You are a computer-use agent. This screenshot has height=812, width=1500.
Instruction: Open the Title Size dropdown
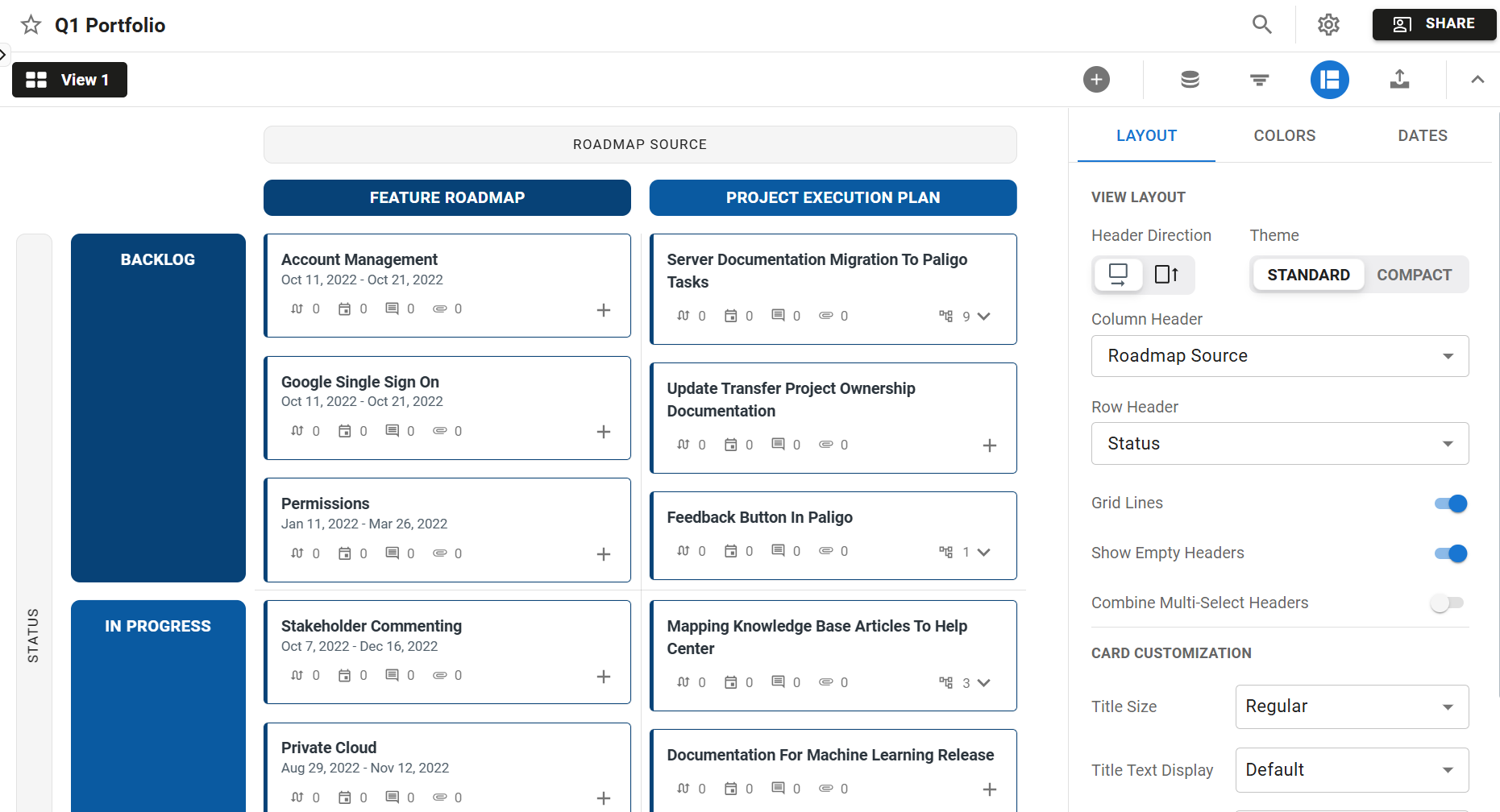point(1351,706)
